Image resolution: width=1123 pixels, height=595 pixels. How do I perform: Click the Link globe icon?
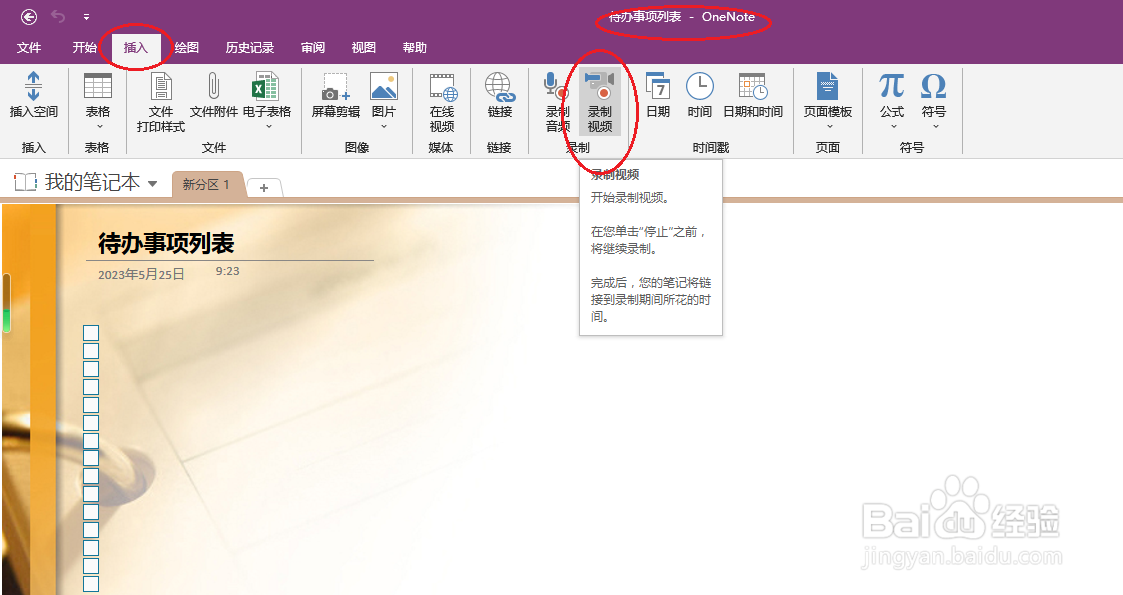pos(500,87)
